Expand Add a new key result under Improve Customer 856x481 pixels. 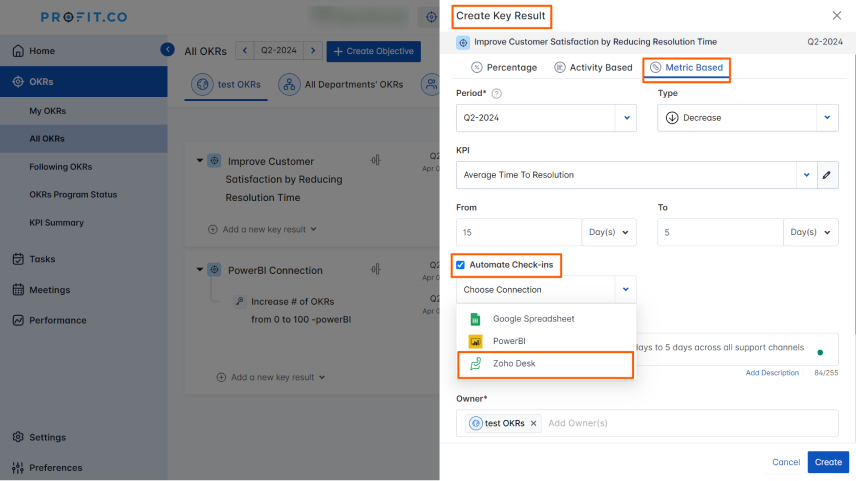(263, 229)
